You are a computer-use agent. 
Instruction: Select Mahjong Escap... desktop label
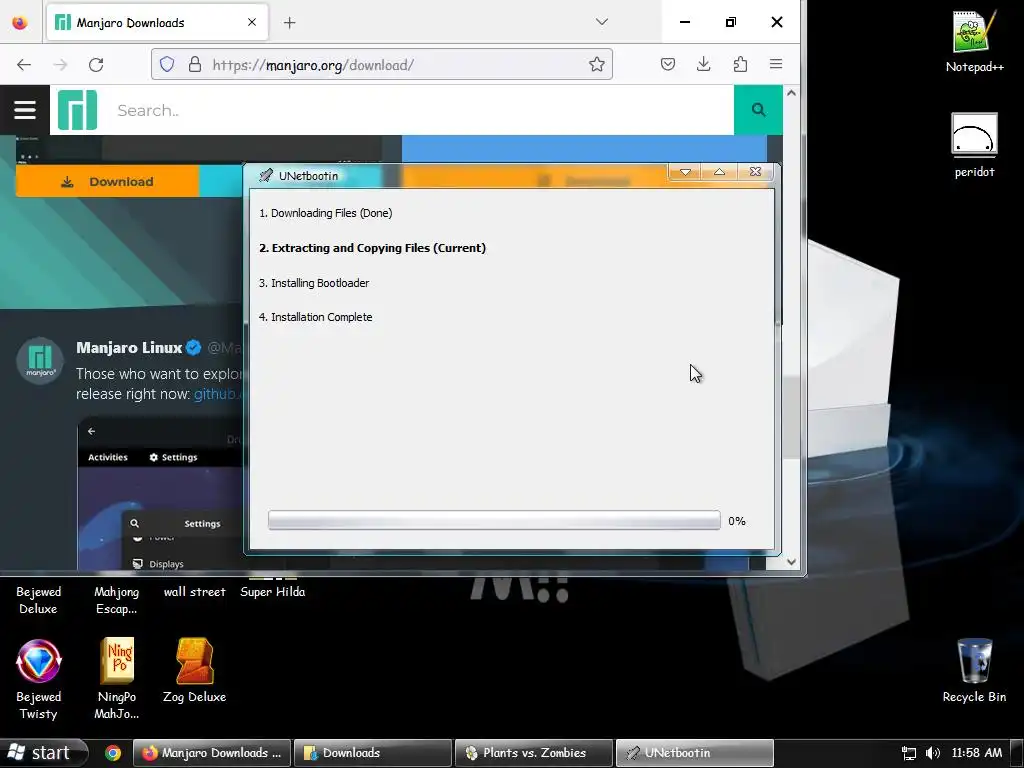coord(116,600)
